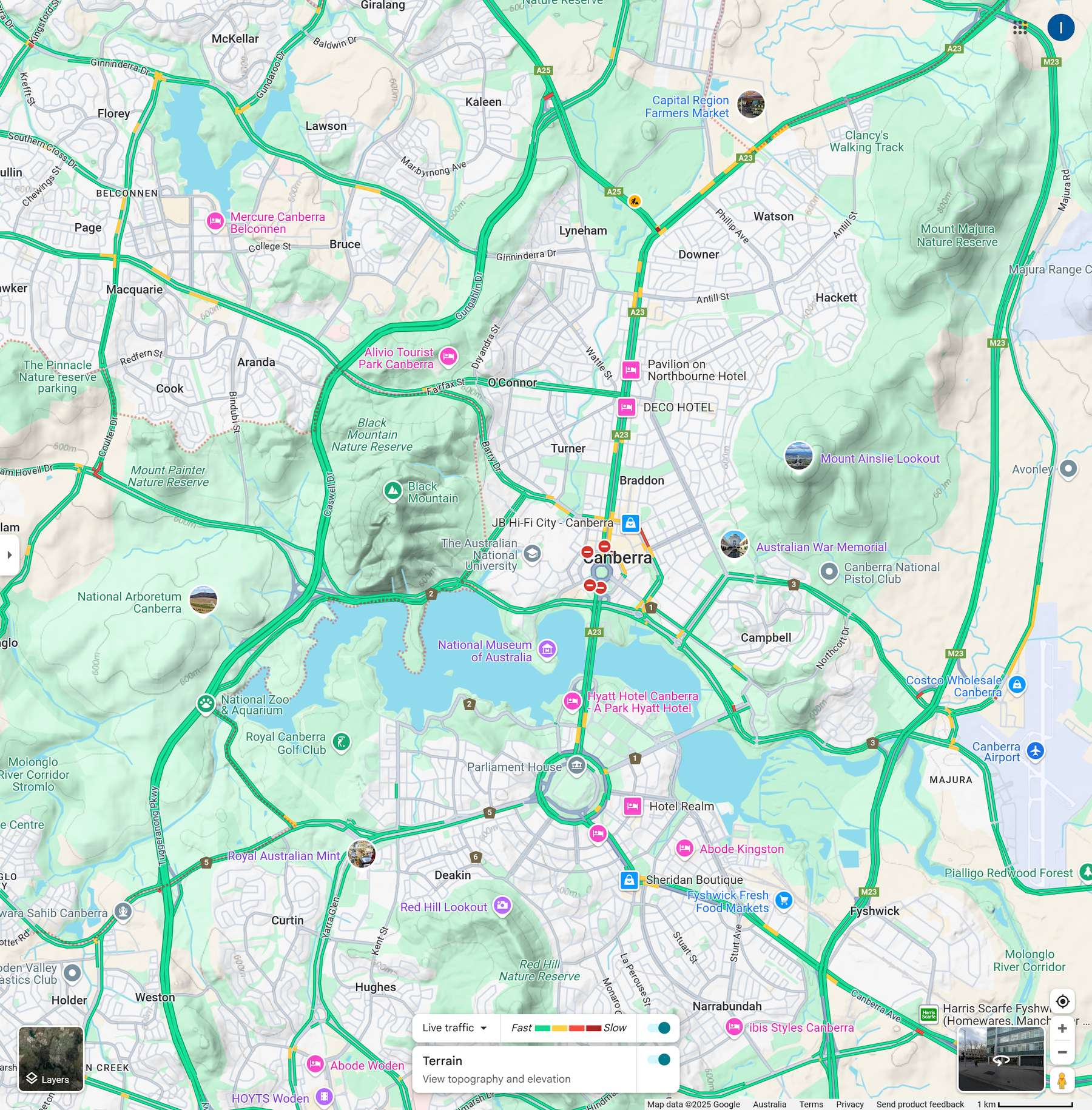The height and width of the screenshot is (1110, 1092).
Task: Select the National Museum of Australia pin
Action: pos(547,650)
